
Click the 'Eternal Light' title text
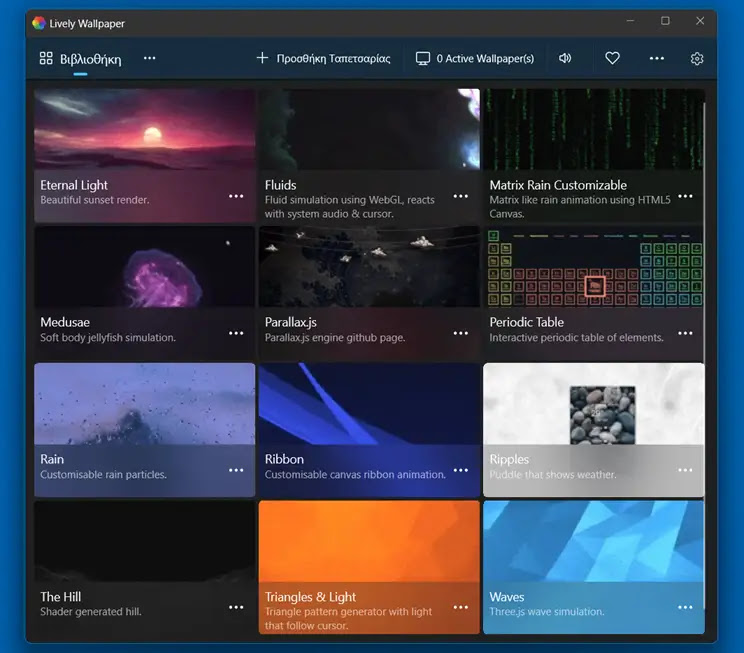click(74, 185)
